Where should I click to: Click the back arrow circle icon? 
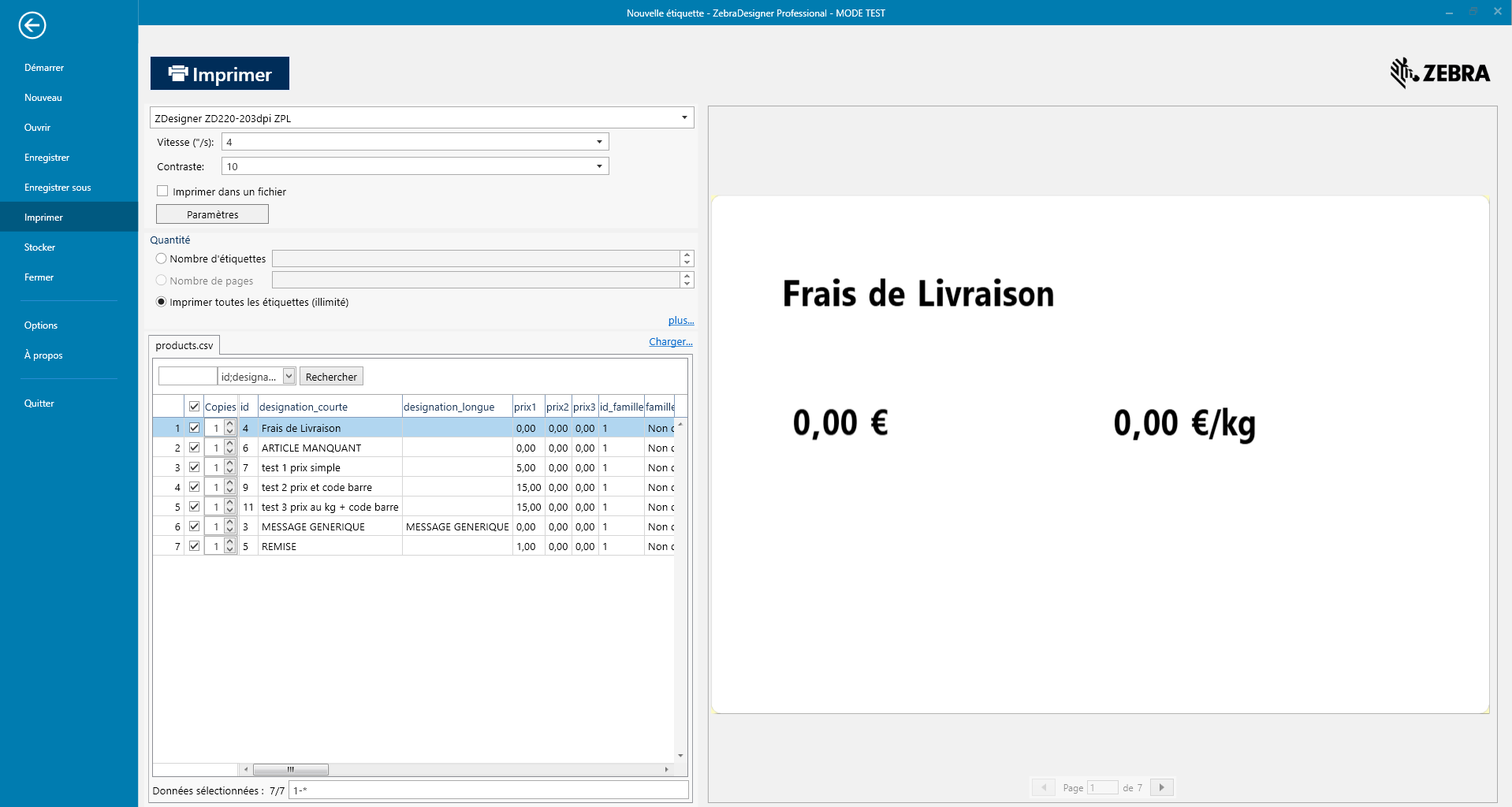click(x=32, y=25)
